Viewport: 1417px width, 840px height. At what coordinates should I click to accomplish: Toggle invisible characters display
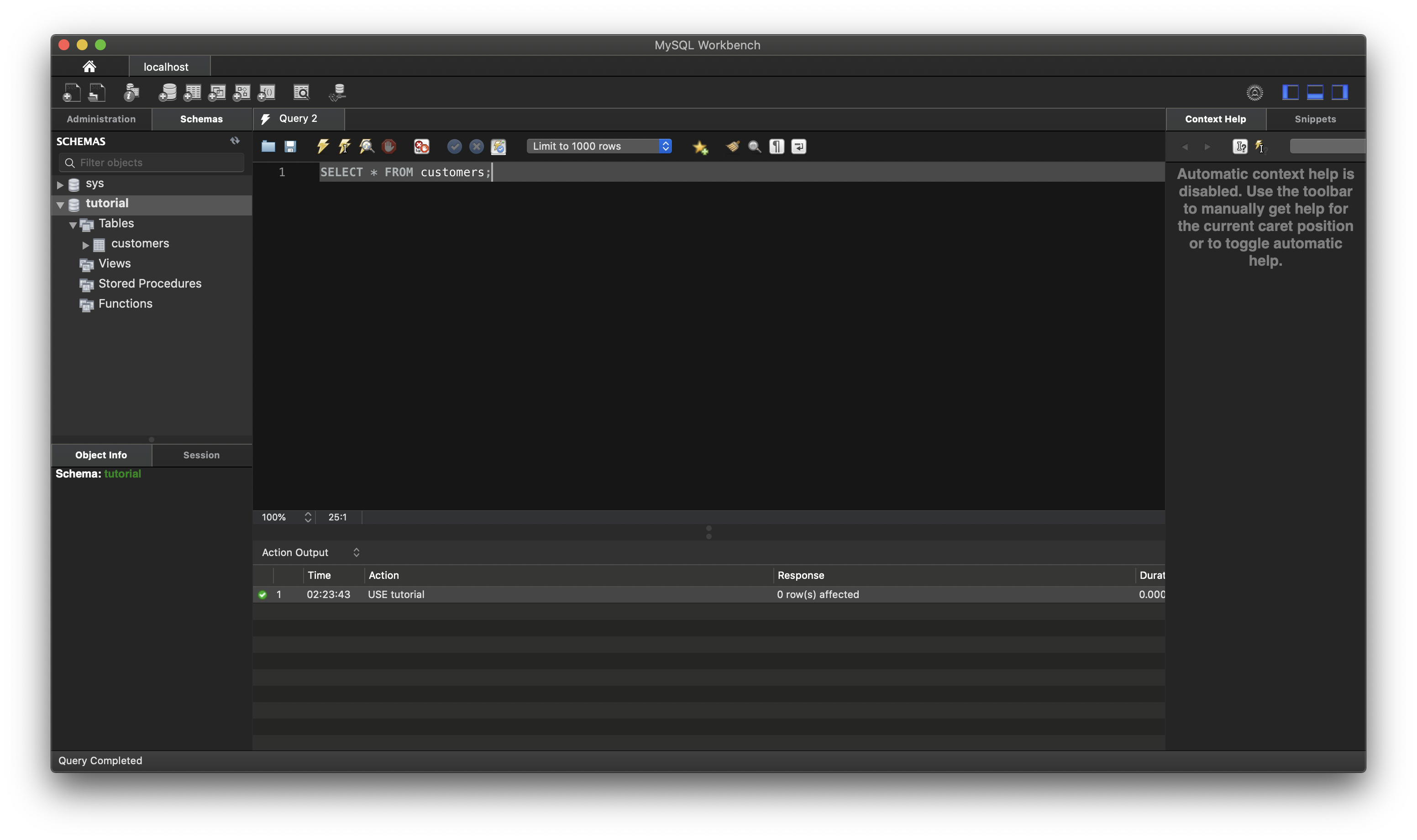[777, 147]
